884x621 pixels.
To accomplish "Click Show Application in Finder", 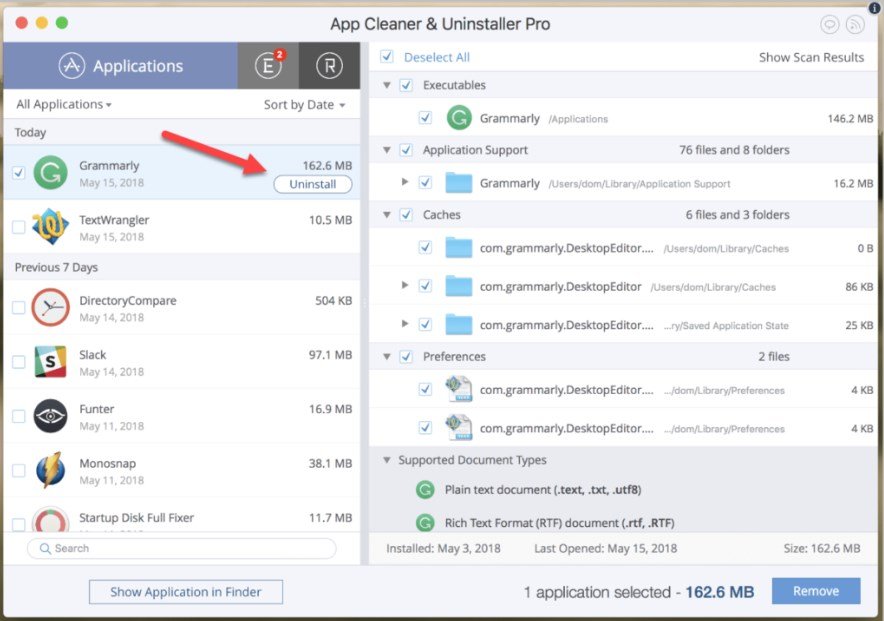I will pos(186,592).
